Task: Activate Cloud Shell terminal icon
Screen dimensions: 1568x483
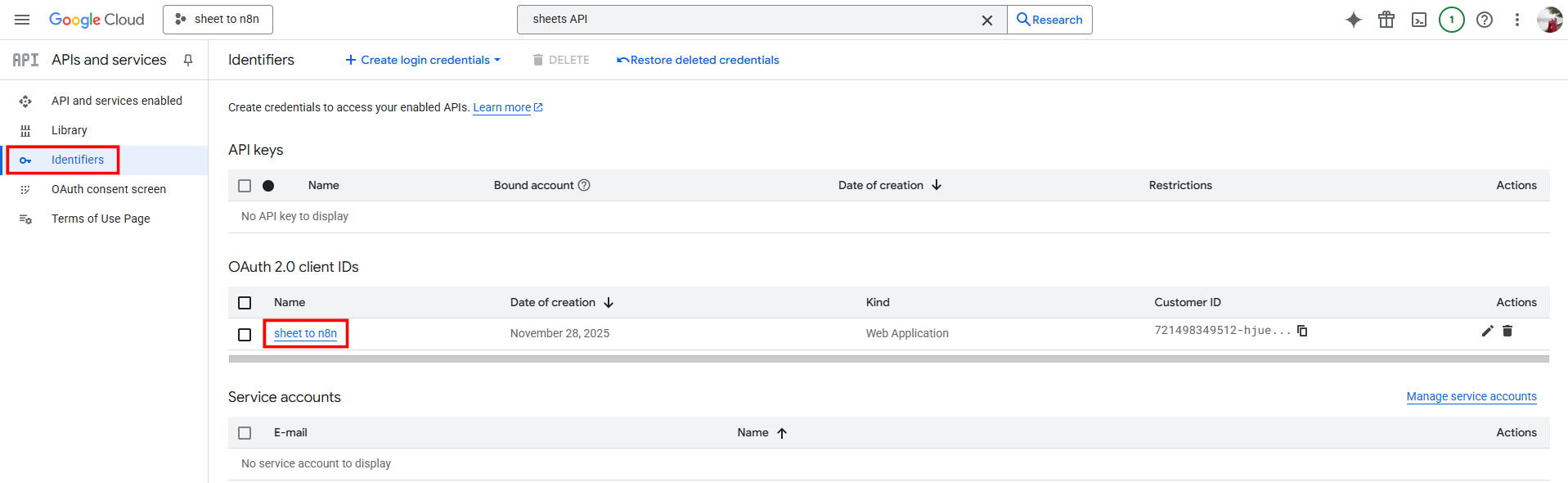Action: tap(1419, 20)
